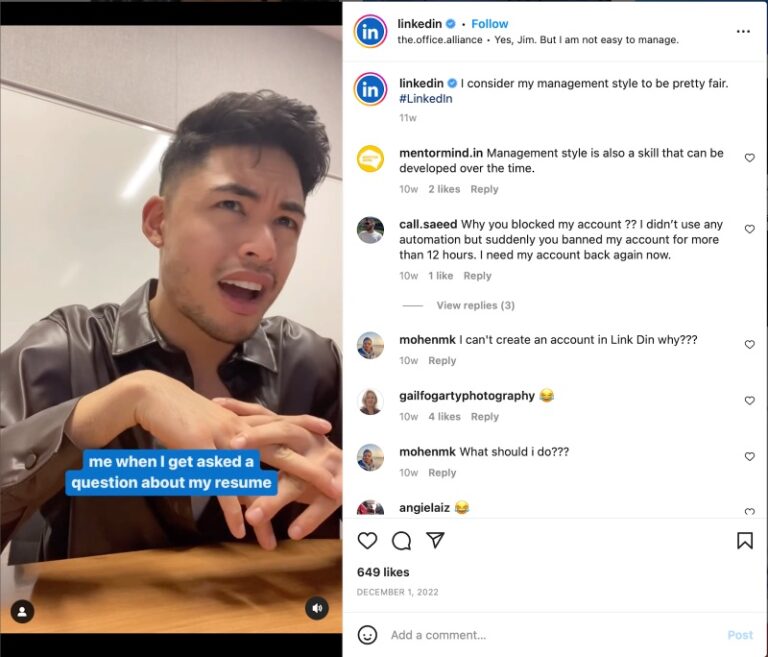768x657 pixels.
Task: Reply to mentormind.in's comment
Action: click(x=484, y=189)
